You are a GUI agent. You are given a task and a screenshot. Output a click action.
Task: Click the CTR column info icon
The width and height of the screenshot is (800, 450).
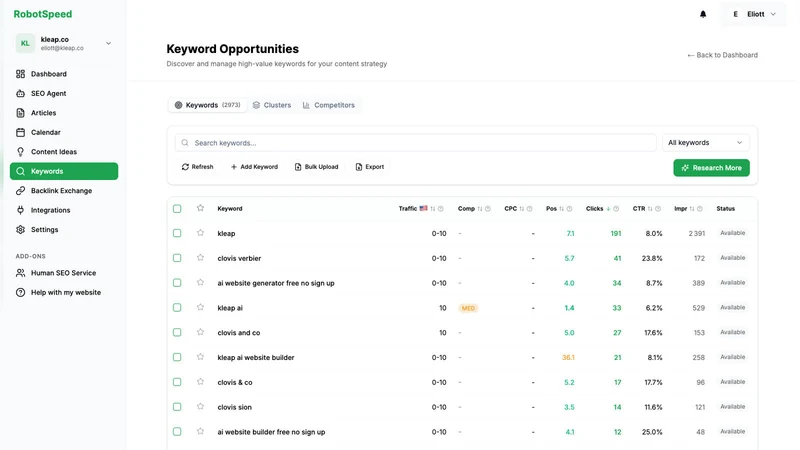click(x=658, y=209)
